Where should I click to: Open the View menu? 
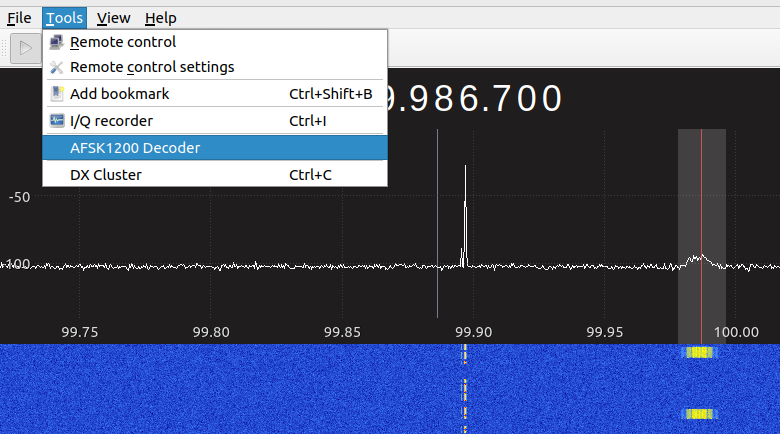113,18
